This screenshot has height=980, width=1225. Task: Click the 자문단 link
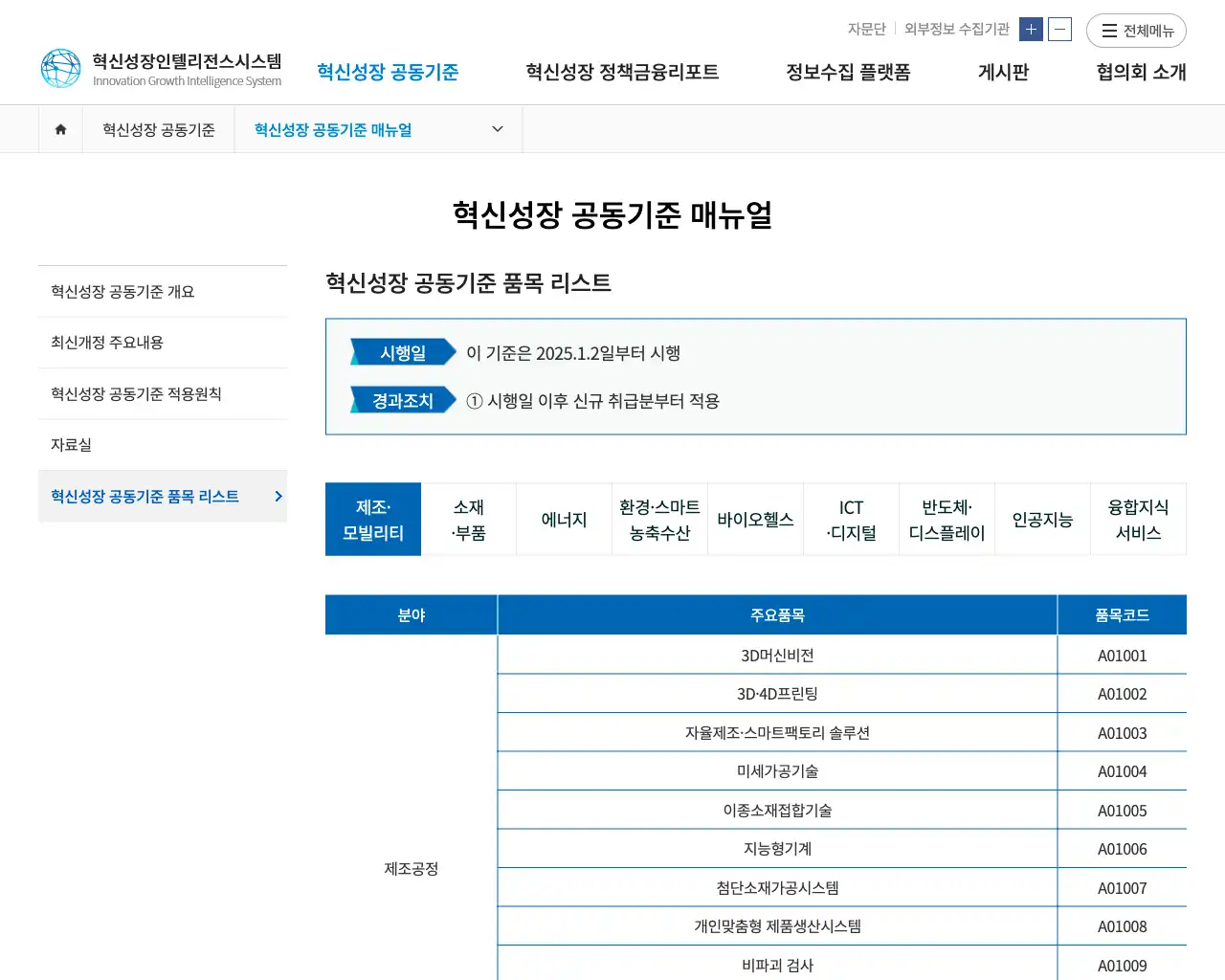pos(866,29)
